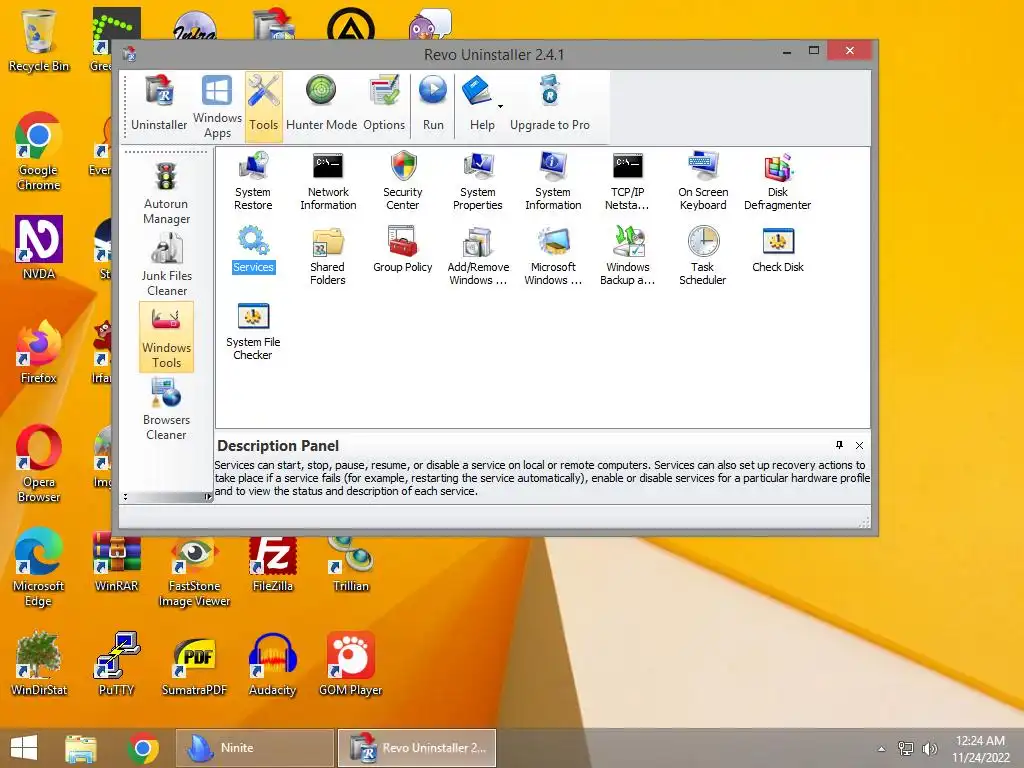Viewport: 1024px width, 768px height.
Task: Close the Description Panel
Action: (x=859, y=445)
